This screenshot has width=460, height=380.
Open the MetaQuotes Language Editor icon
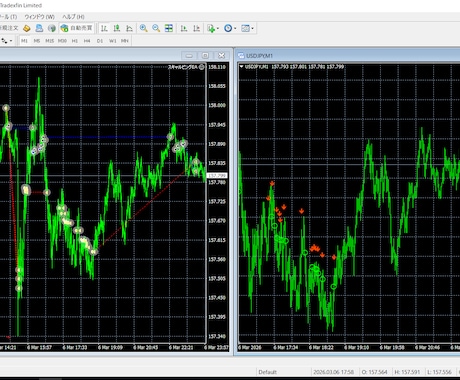pyautogui.click(x=27, y=28)
